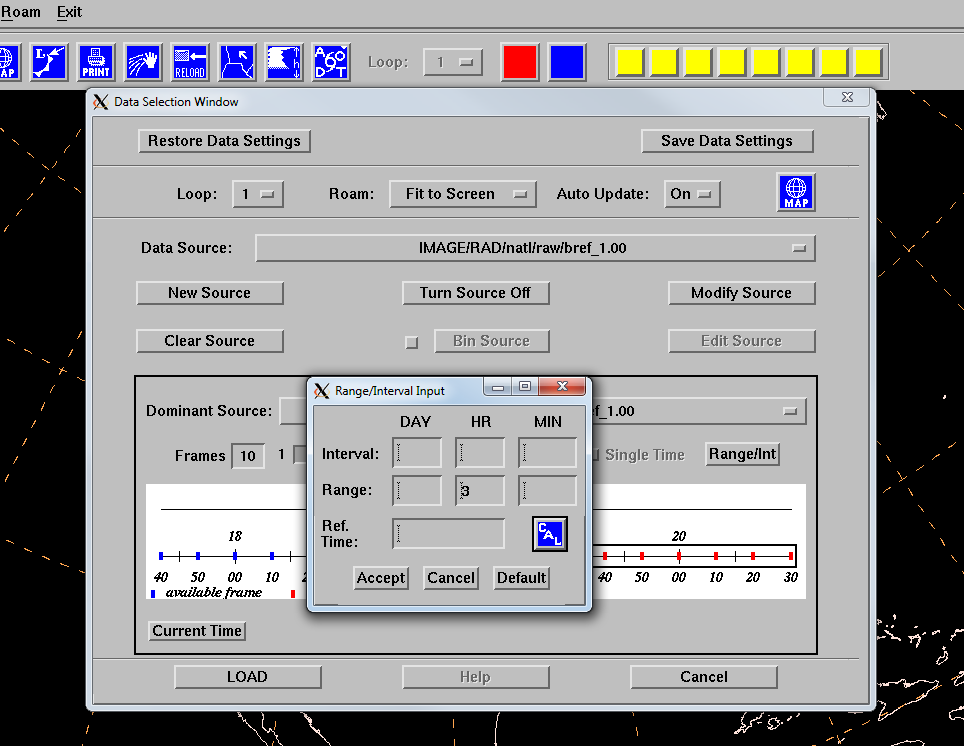The height and width of the screenshot is (746, 964).
Task: Enable the Single Time option
Action: (595, 455)
